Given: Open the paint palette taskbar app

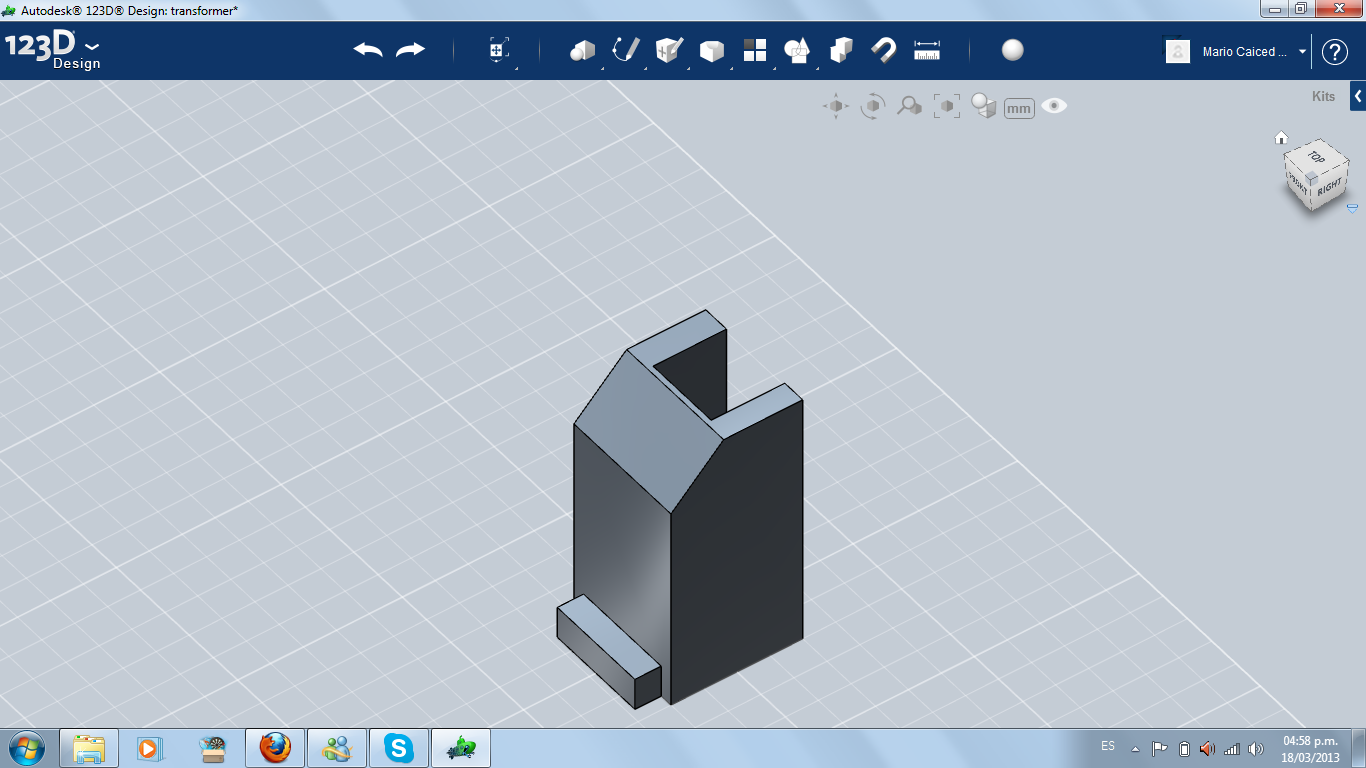Looking at the screenshot, I should (x=211, y=748).
